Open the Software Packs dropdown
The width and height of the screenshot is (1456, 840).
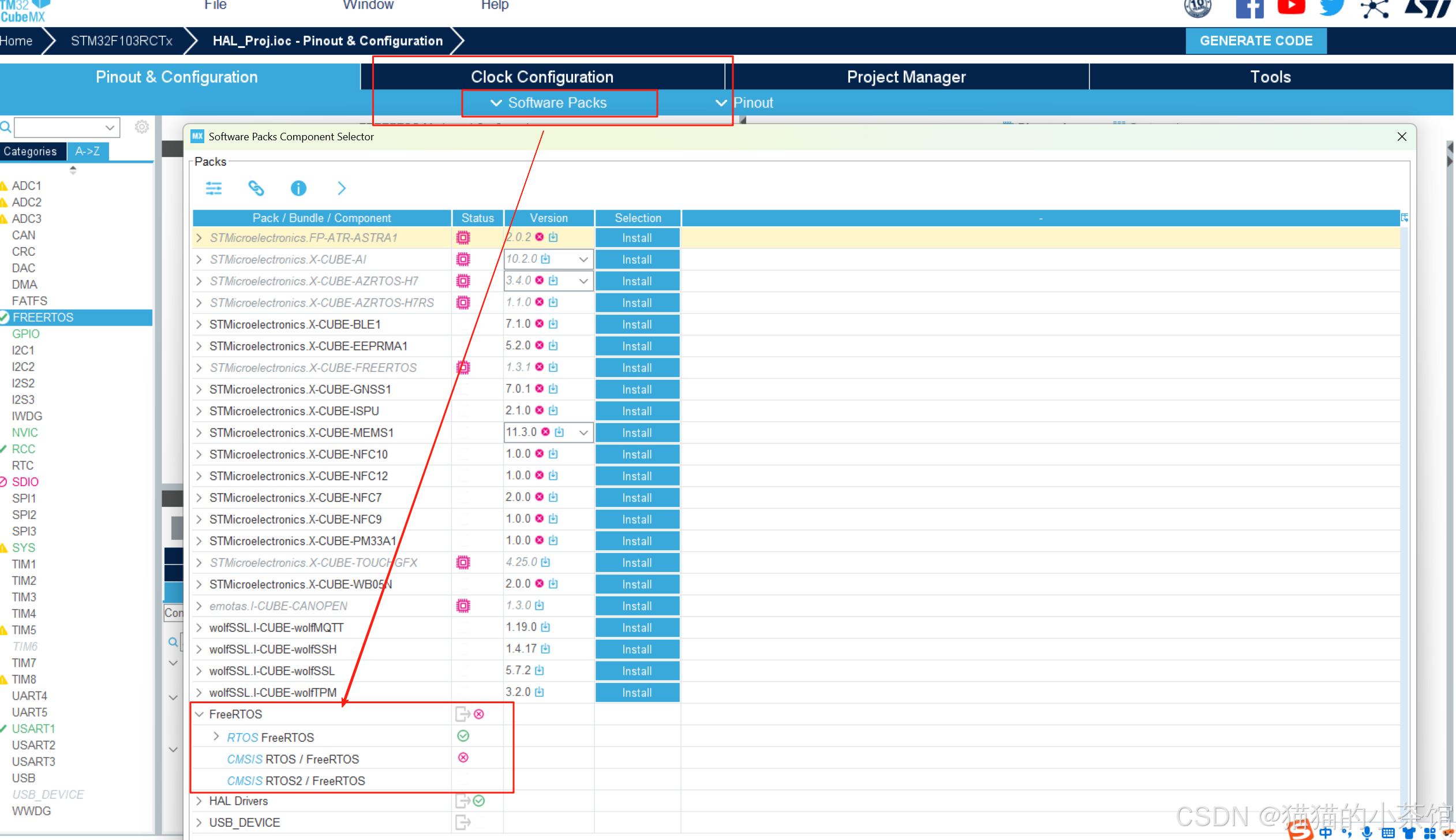point(549,103)
